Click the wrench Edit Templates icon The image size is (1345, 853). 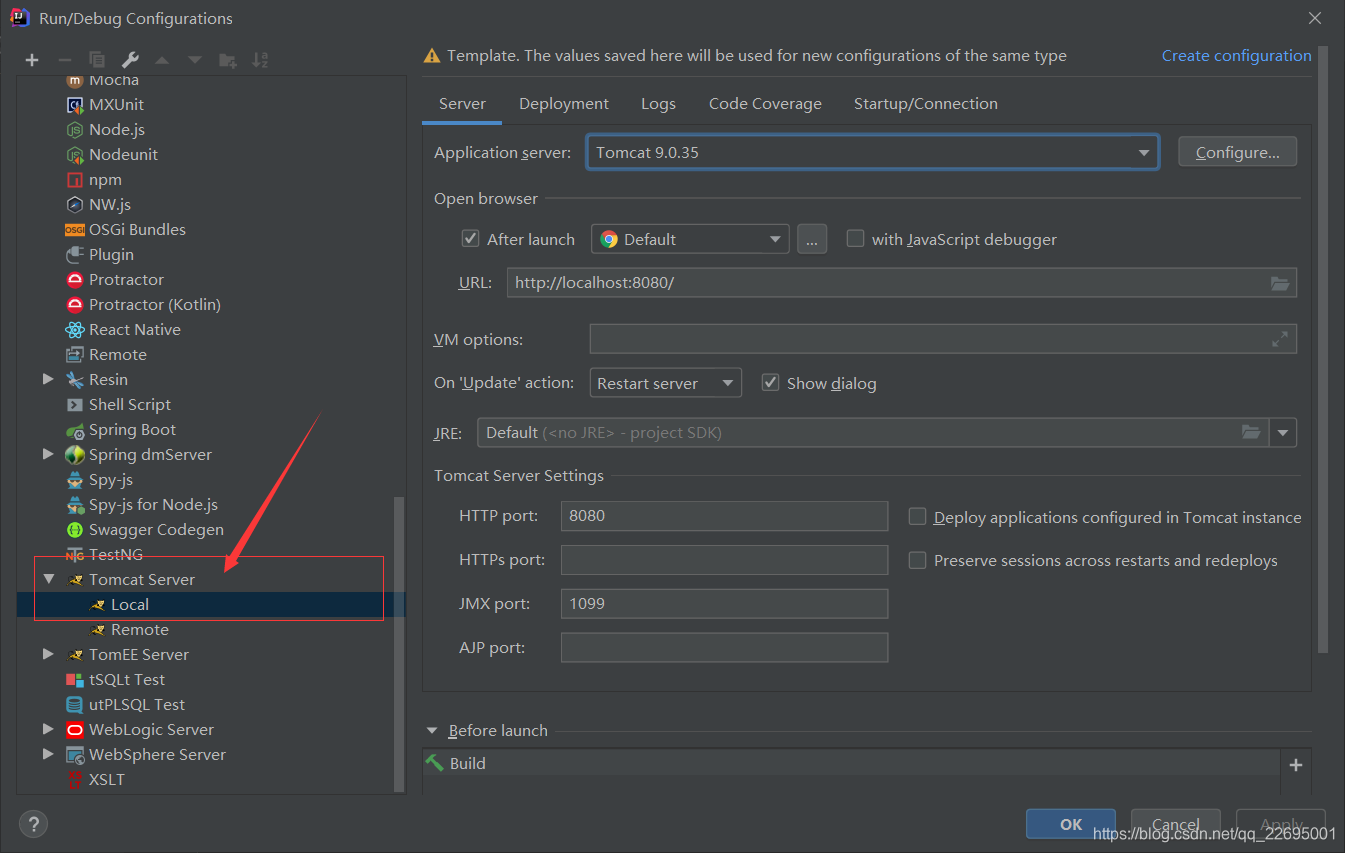pyautogui.click(x=129, y=60)
